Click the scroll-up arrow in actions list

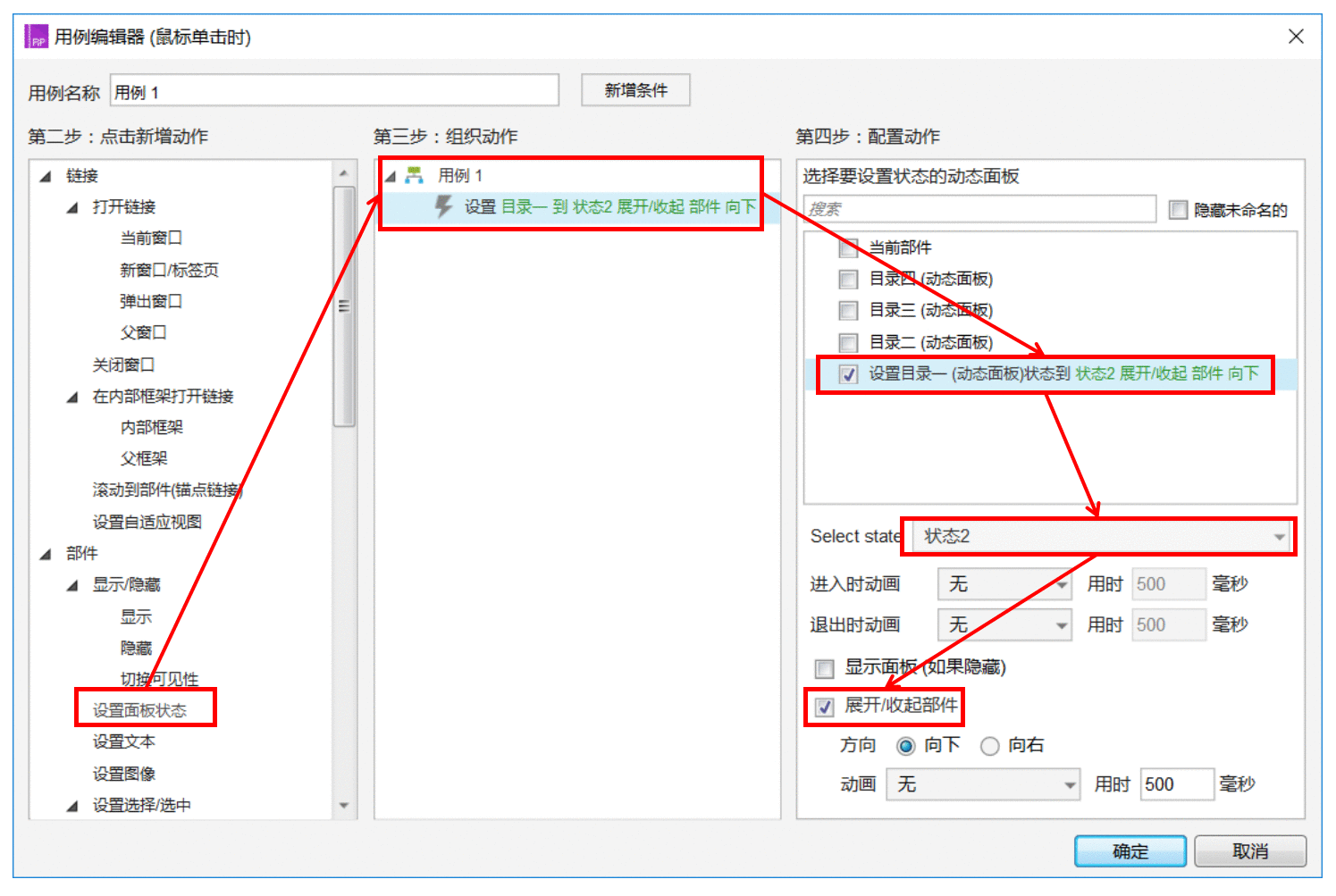click(x=344, y=172)
